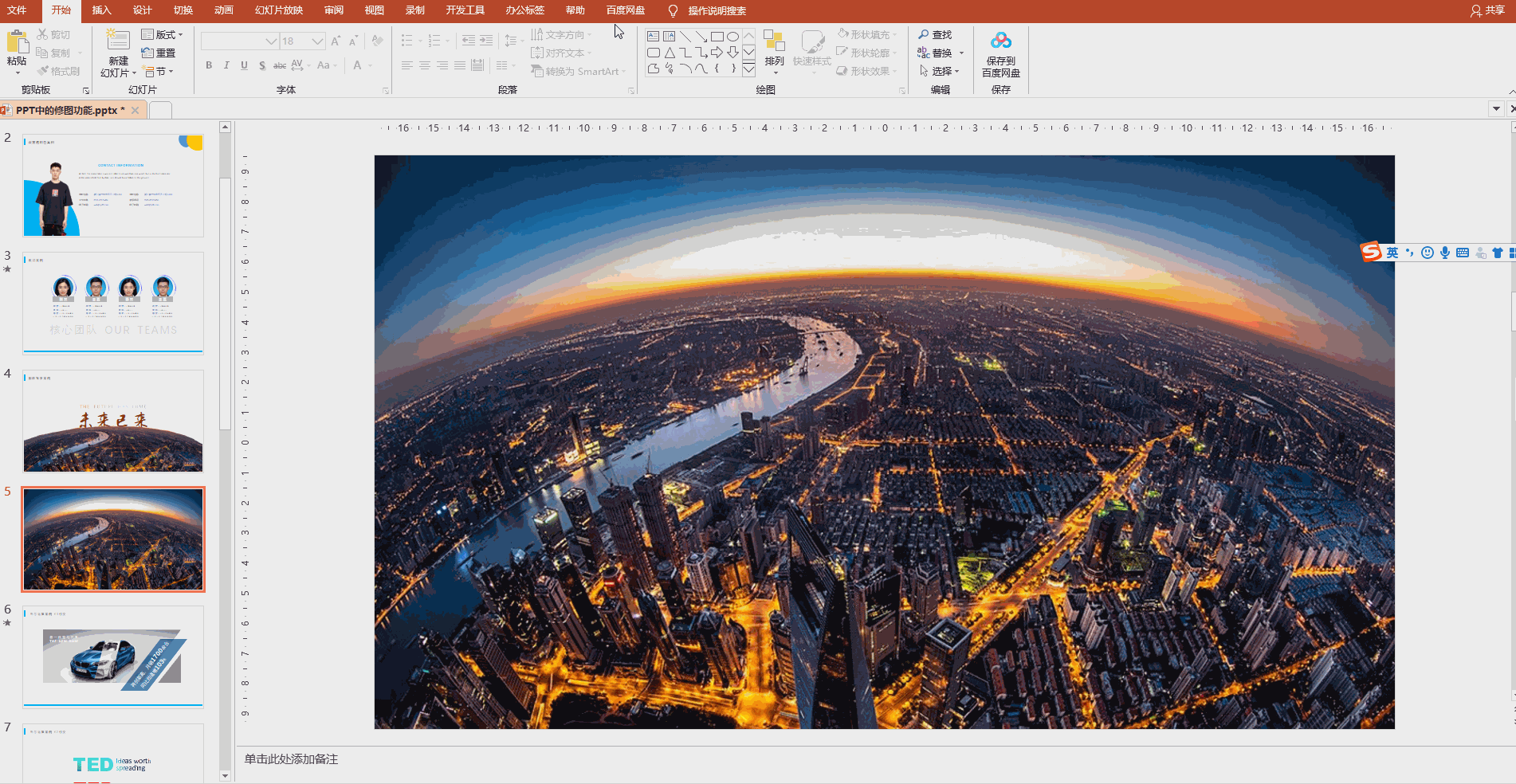Toggle align text left

pos(407,65)
